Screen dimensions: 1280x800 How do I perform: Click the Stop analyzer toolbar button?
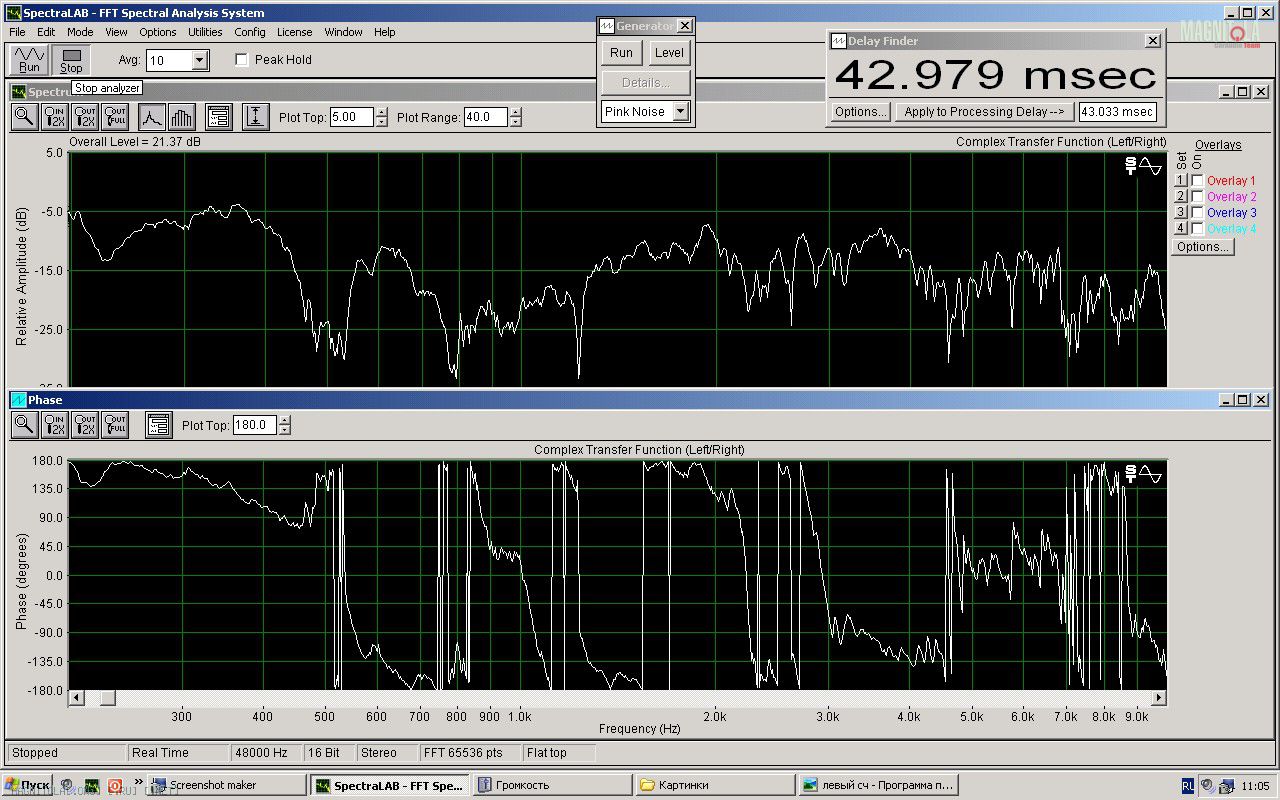click(x=71, y=60)
